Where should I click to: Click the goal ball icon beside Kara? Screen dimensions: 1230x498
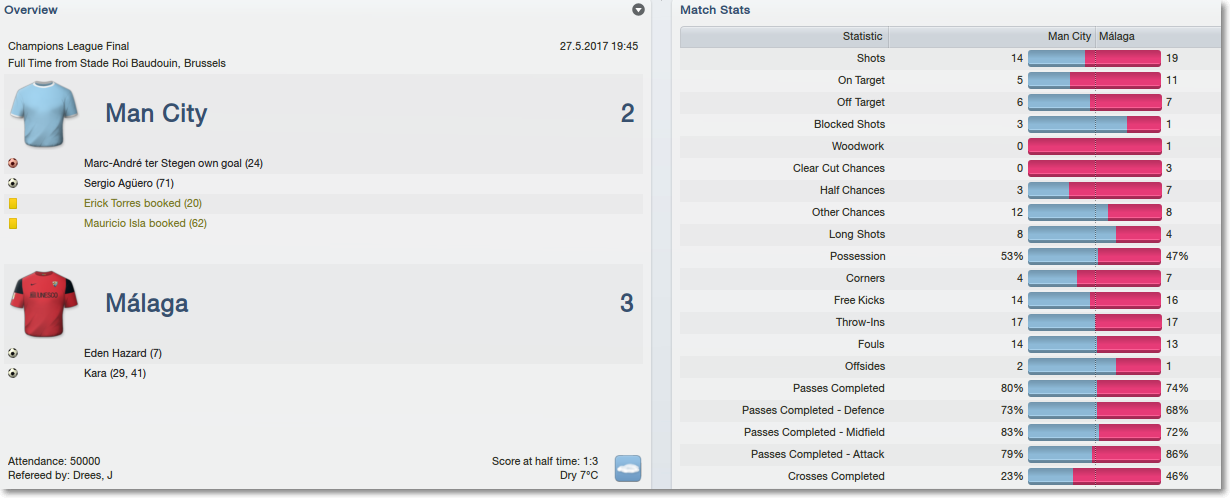13,373
